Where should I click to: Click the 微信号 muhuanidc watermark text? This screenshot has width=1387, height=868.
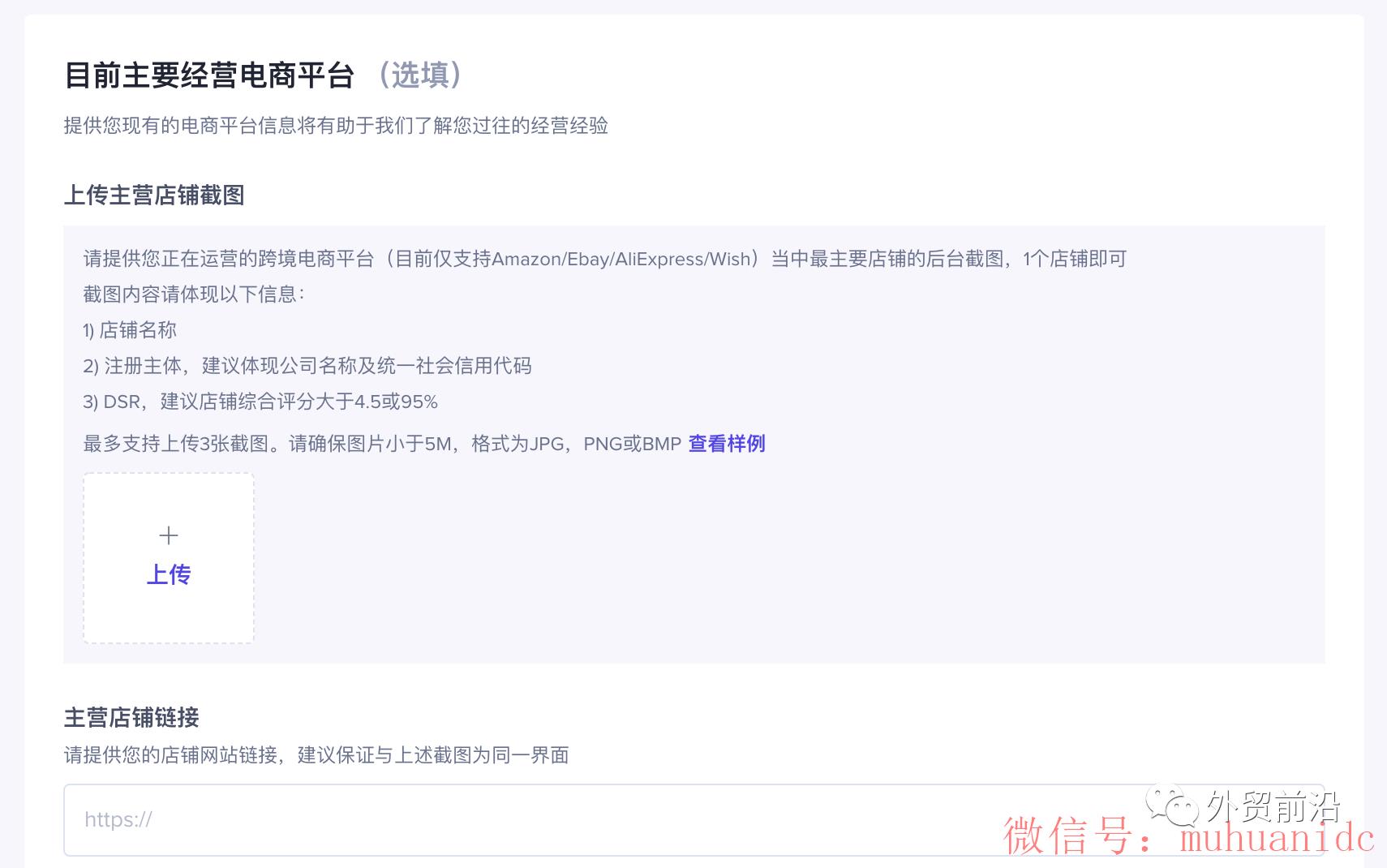tap(1188, 836)
